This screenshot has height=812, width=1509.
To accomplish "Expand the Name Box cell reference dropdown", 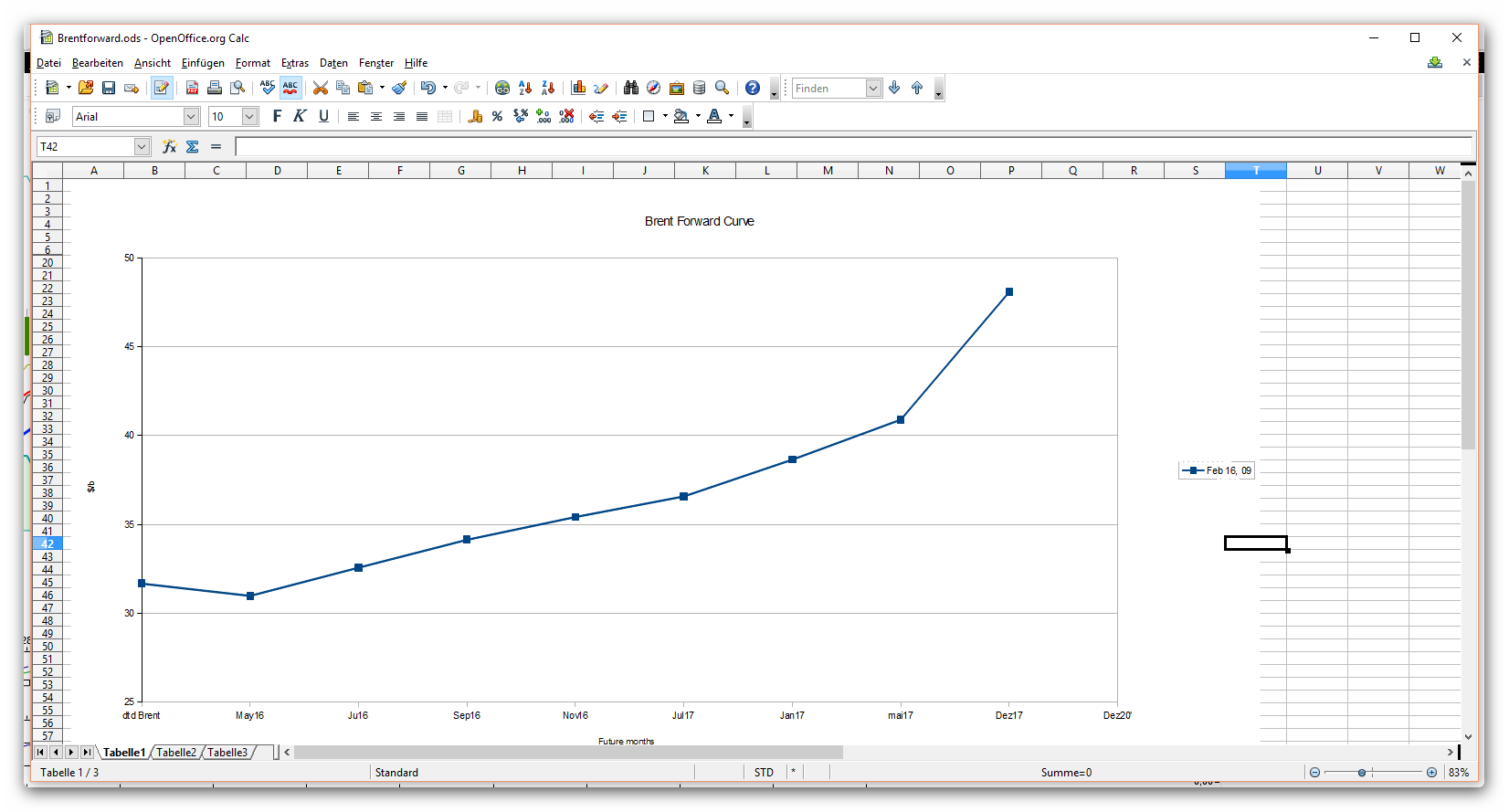I will [142, 146].
